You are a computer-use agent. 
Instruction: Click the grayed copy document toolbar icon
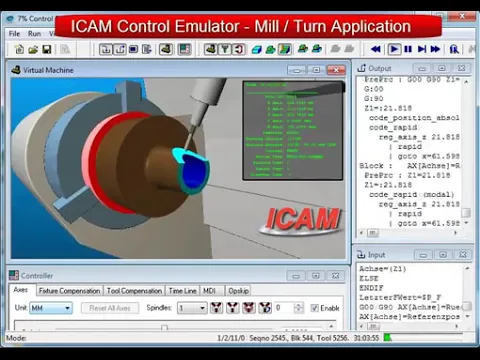tap(65, 49)
